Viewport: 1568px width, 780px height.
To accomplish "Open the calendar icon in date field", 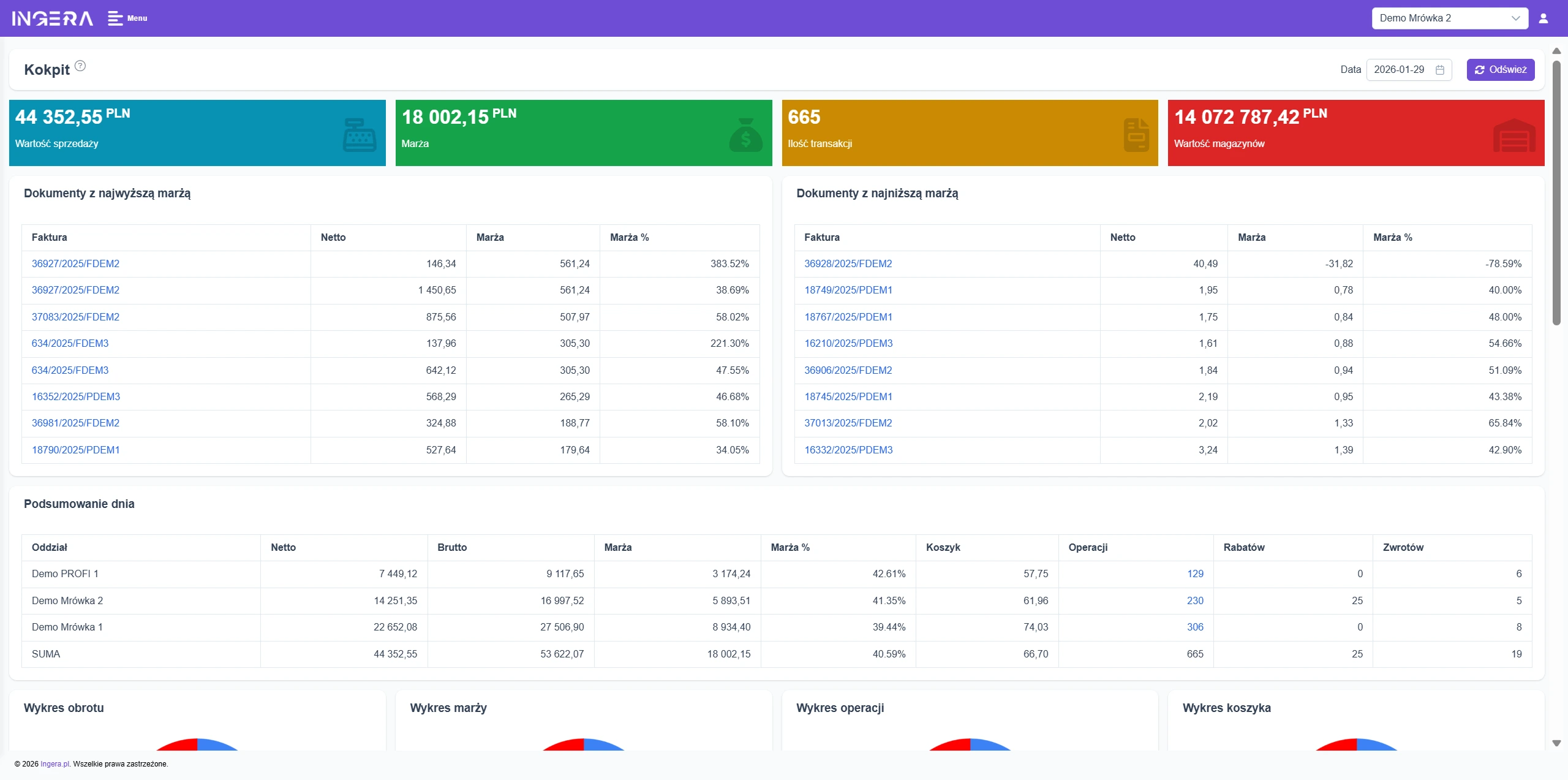I will [x=1440, y=70].
